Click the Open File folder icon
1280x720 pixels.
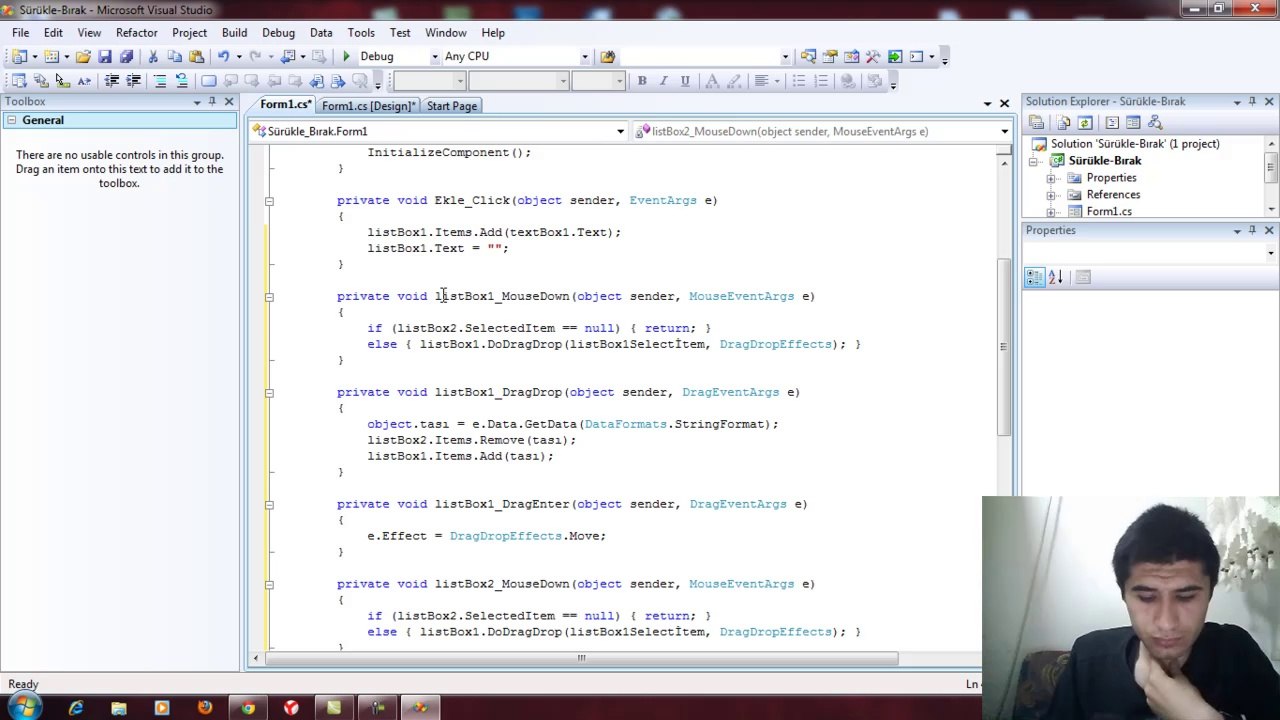pos(84,57)
